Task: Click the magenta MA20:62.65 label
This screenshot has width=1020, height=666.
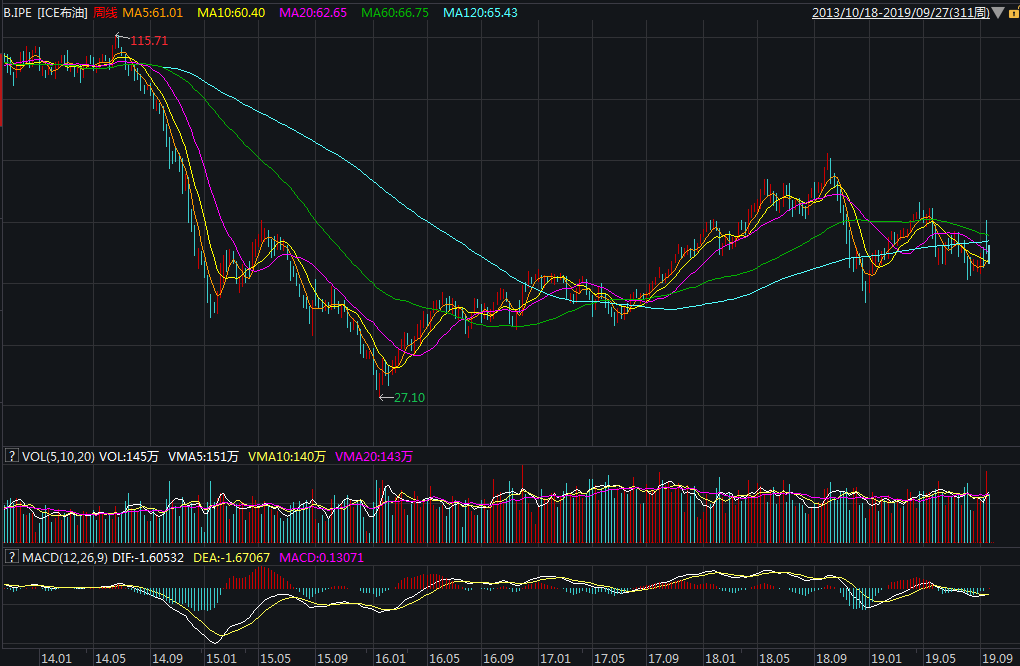Action: [313, 13]
